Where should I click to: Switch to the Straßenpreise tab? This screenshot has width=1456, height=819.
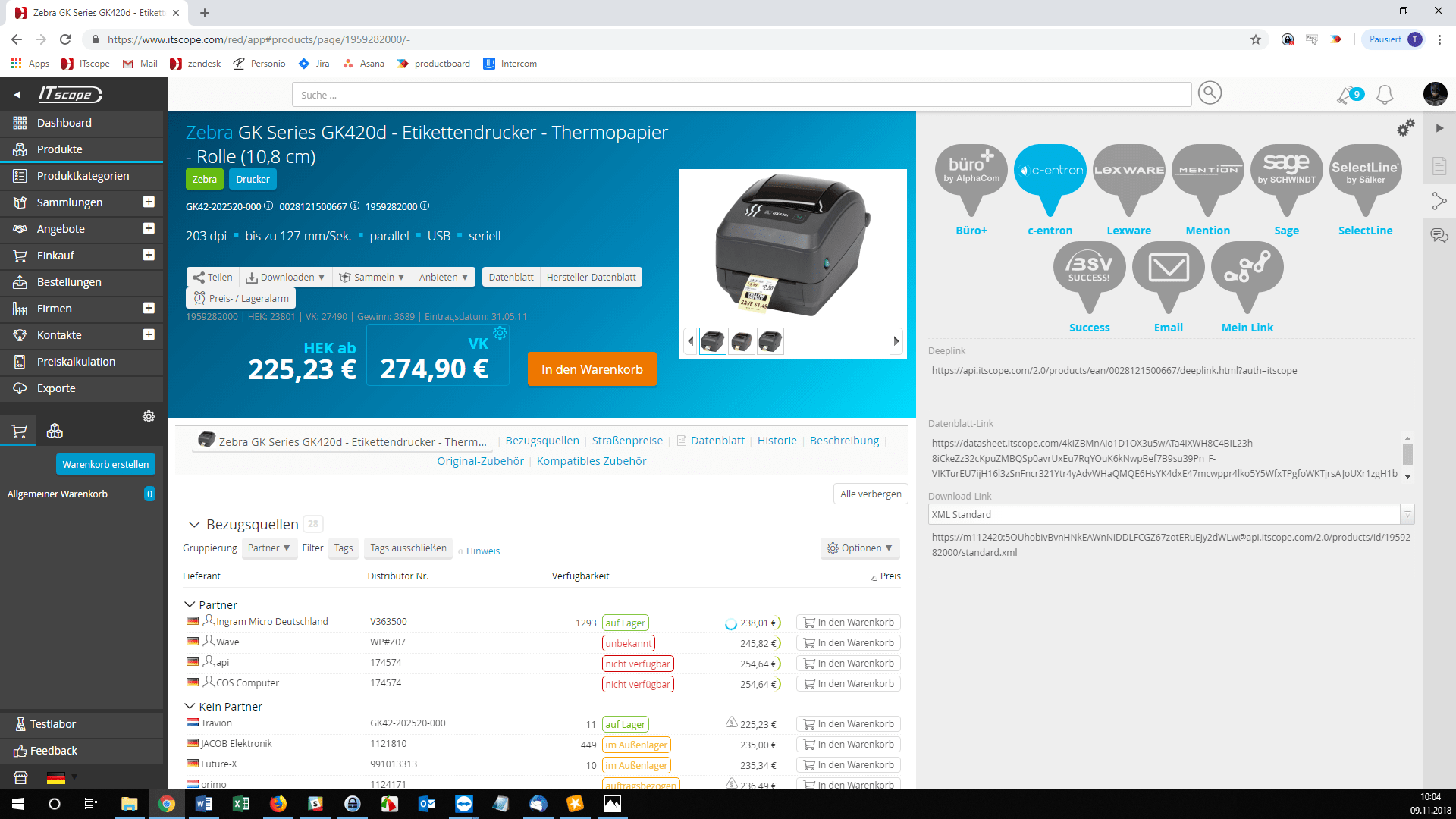point(627,440)
